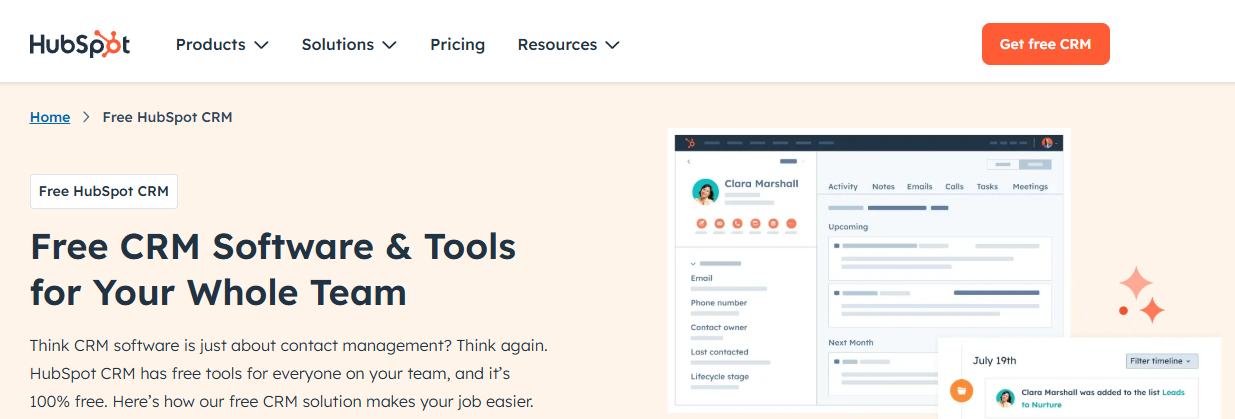
Task: Click the Clara Marshall contact name
Action: tap(761, 184)
